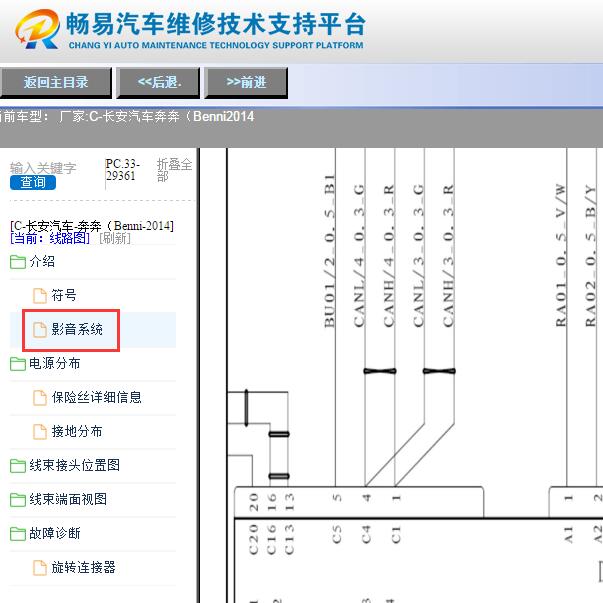Click the 返回主目录 button
This screenshot has height=603, width=603.
click(56, 82)
